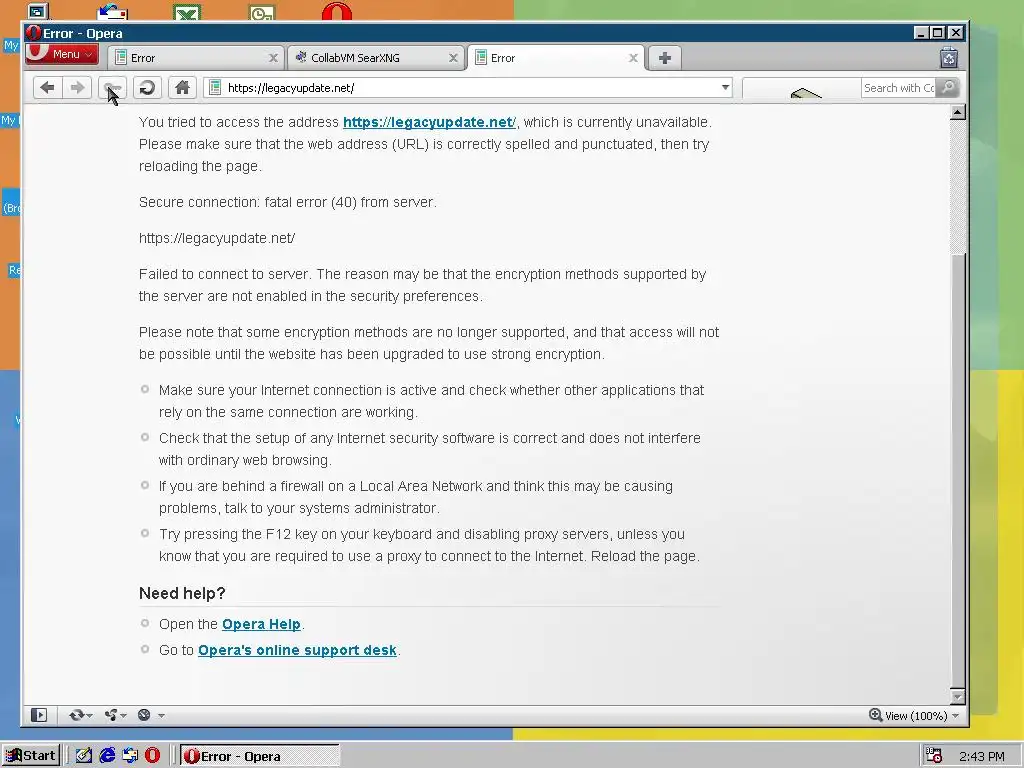This screenshot has height=768, width=1024.
Task: Launch Opera from quick launch bar
Action: coord(153,756)
